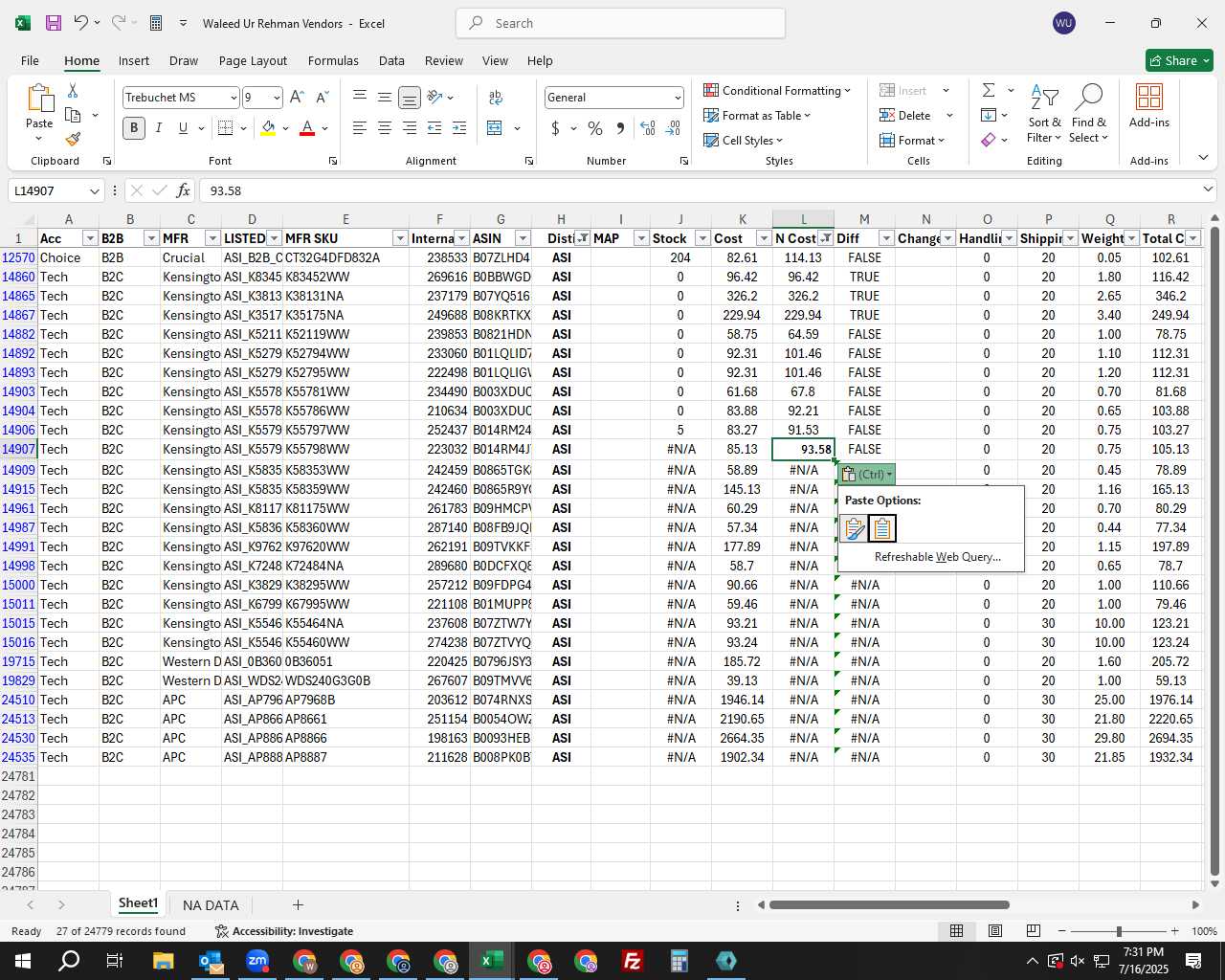Click the Borders icon
Image resolution: width=1225 pixels, height=980 pixels.
coord(226,128)
